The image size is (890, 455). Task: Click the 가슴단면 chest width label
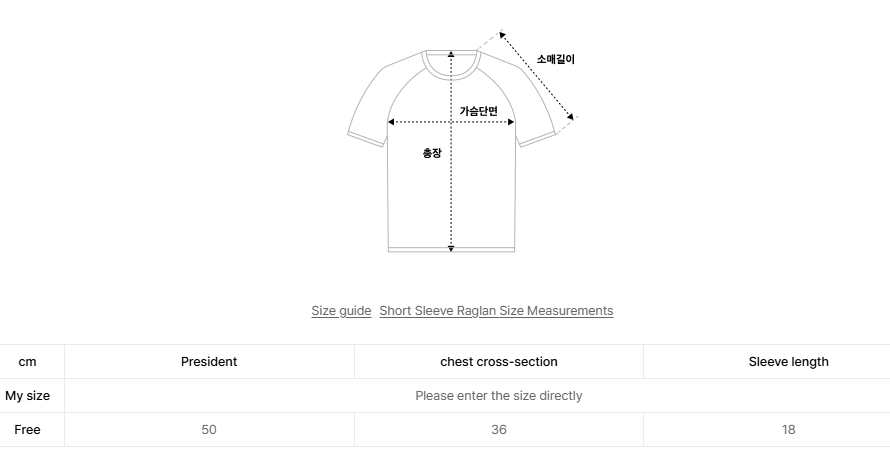[478, 111]
